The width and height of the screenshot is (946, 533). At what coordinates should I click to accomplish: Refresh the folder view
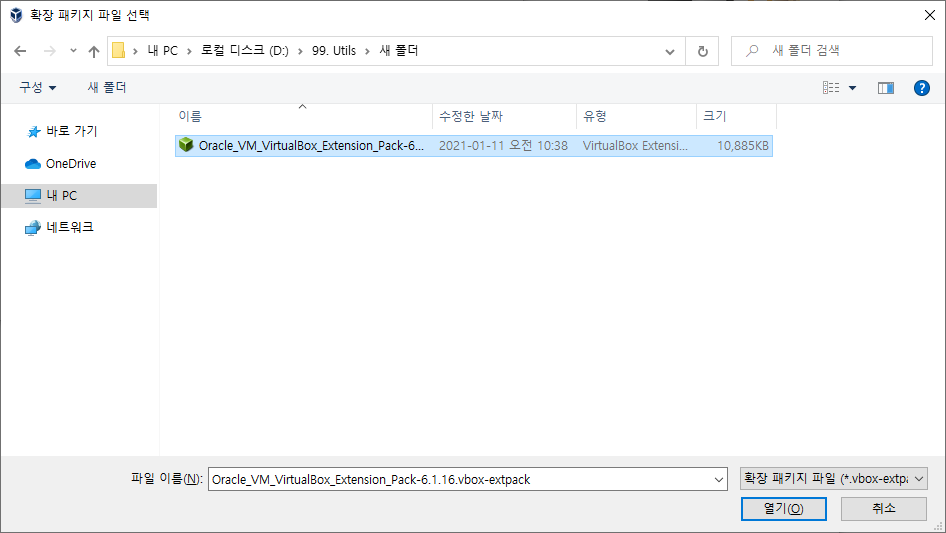(x=702, y=51)
